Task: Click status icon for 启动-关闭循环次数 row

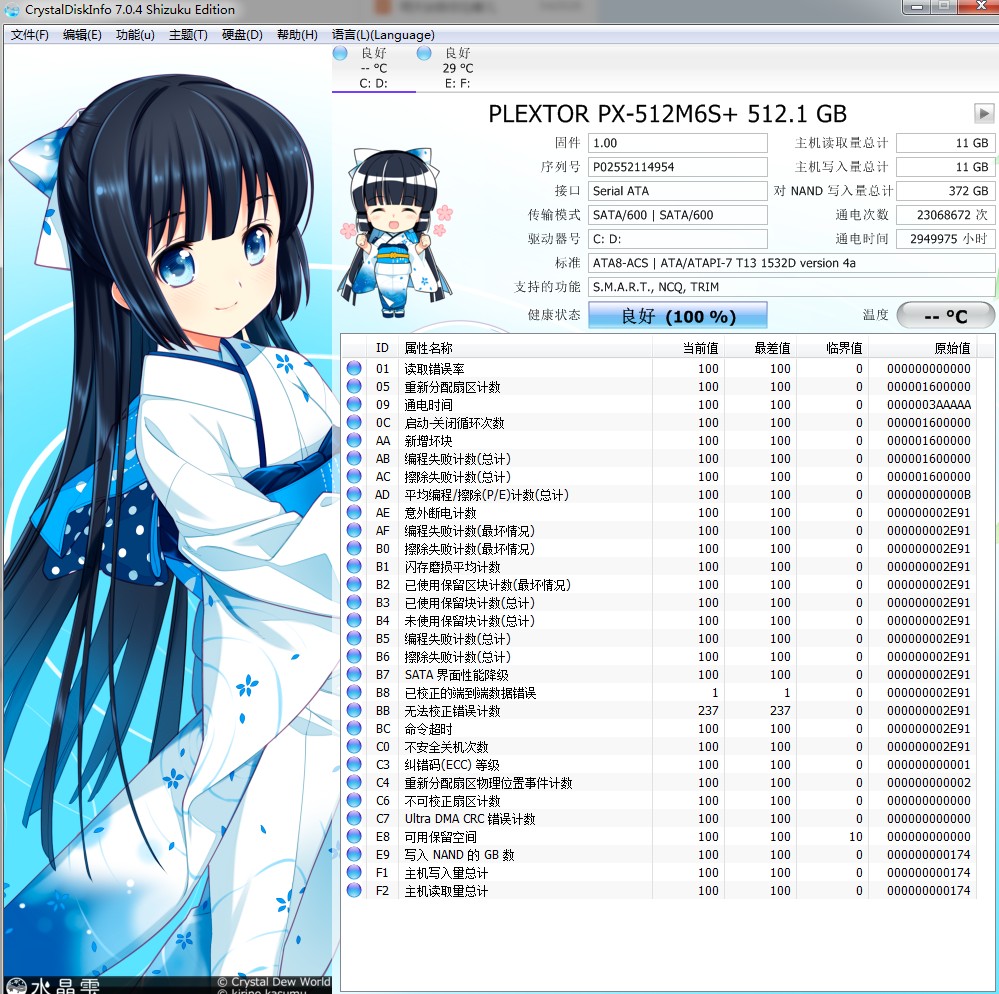Action: (354, 422)
